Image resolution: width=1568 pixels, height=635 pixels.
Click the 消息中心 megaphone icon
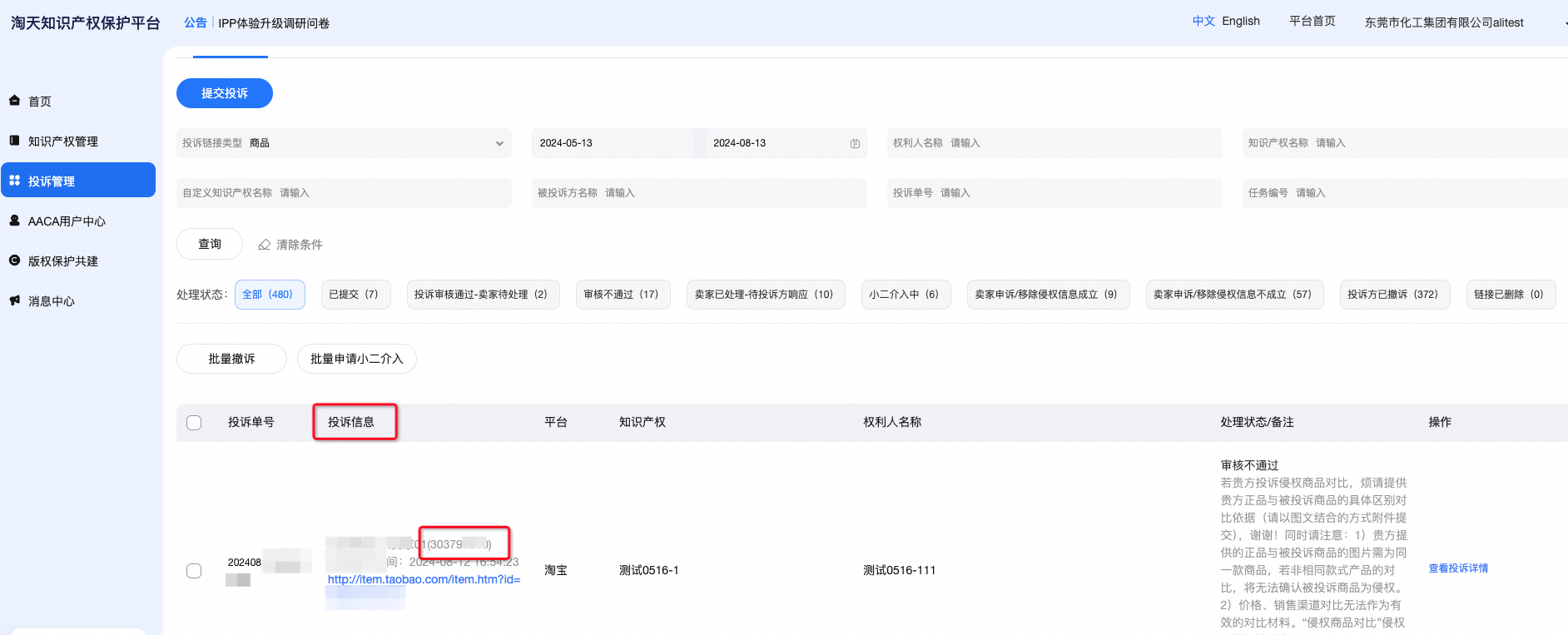pos(14,300)
